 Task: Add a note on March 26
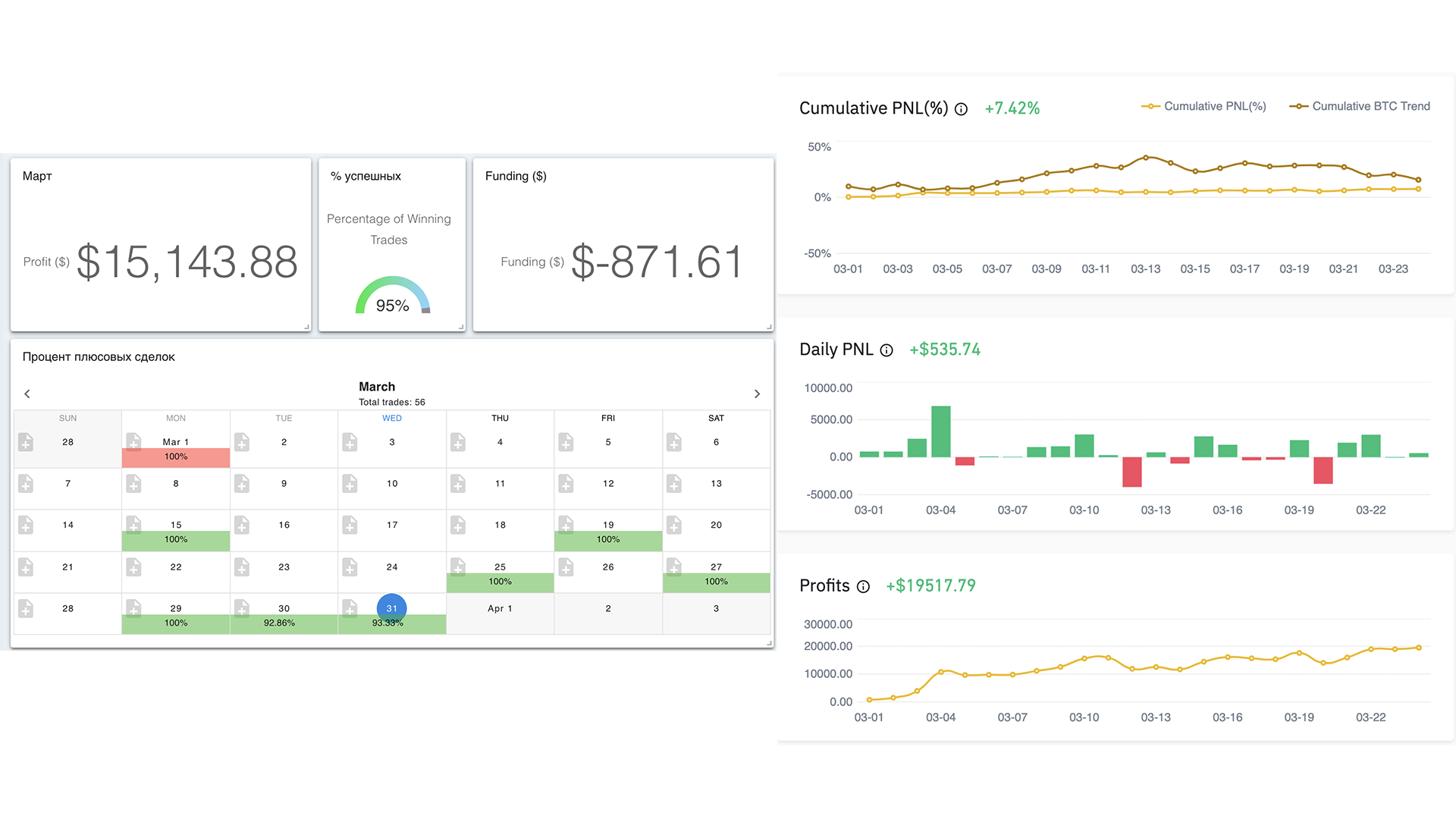[566, 566]
